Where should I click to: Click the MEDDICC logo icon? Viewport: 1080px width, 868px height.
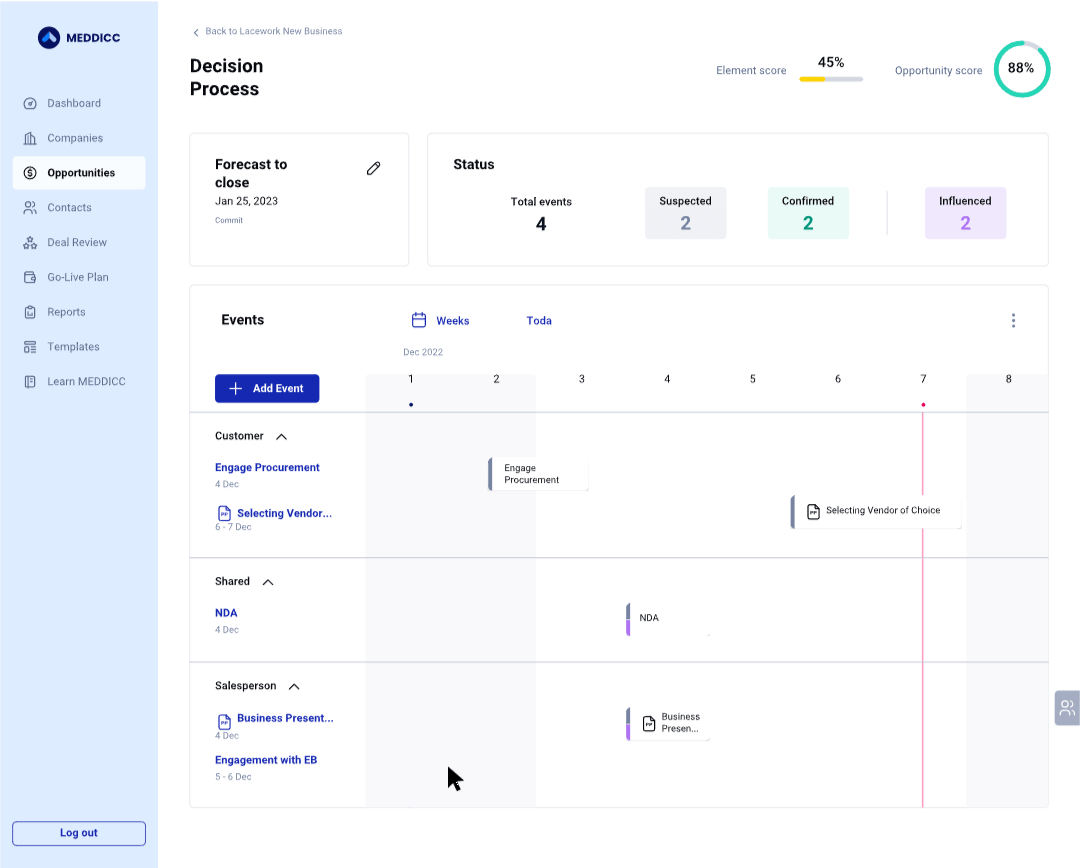click(49, 38)
